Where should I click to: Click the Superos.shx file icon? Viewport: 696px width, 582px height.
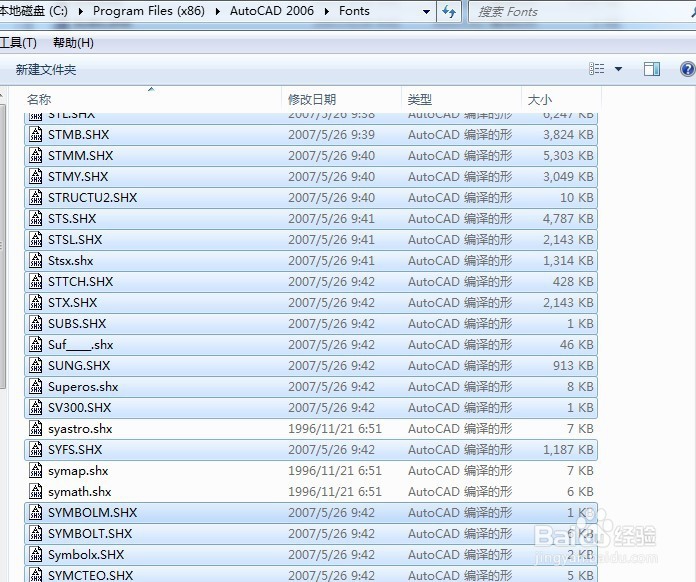(36, 387)
